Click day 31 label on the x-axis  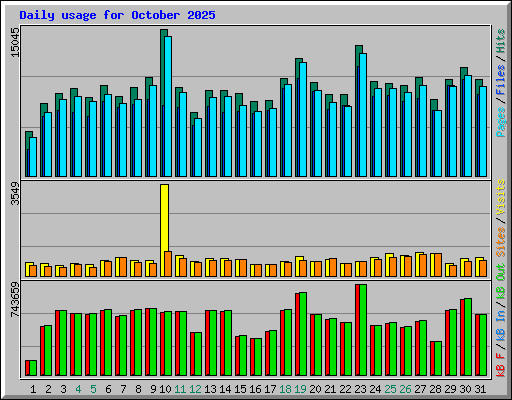pyautogui.click(x=480, y=389)
